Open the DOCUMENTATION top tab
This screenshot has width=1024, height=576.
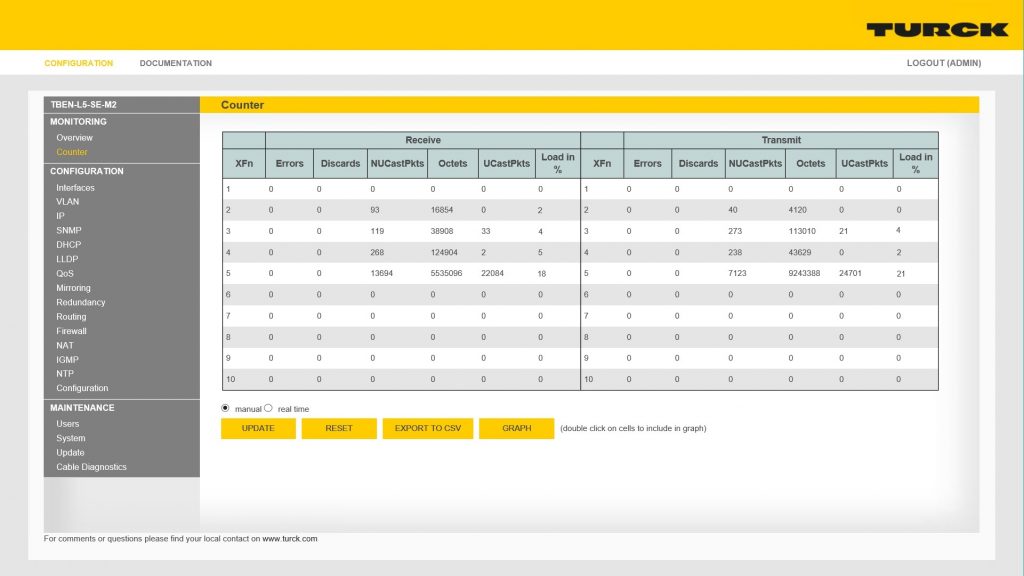pos(175,63)
